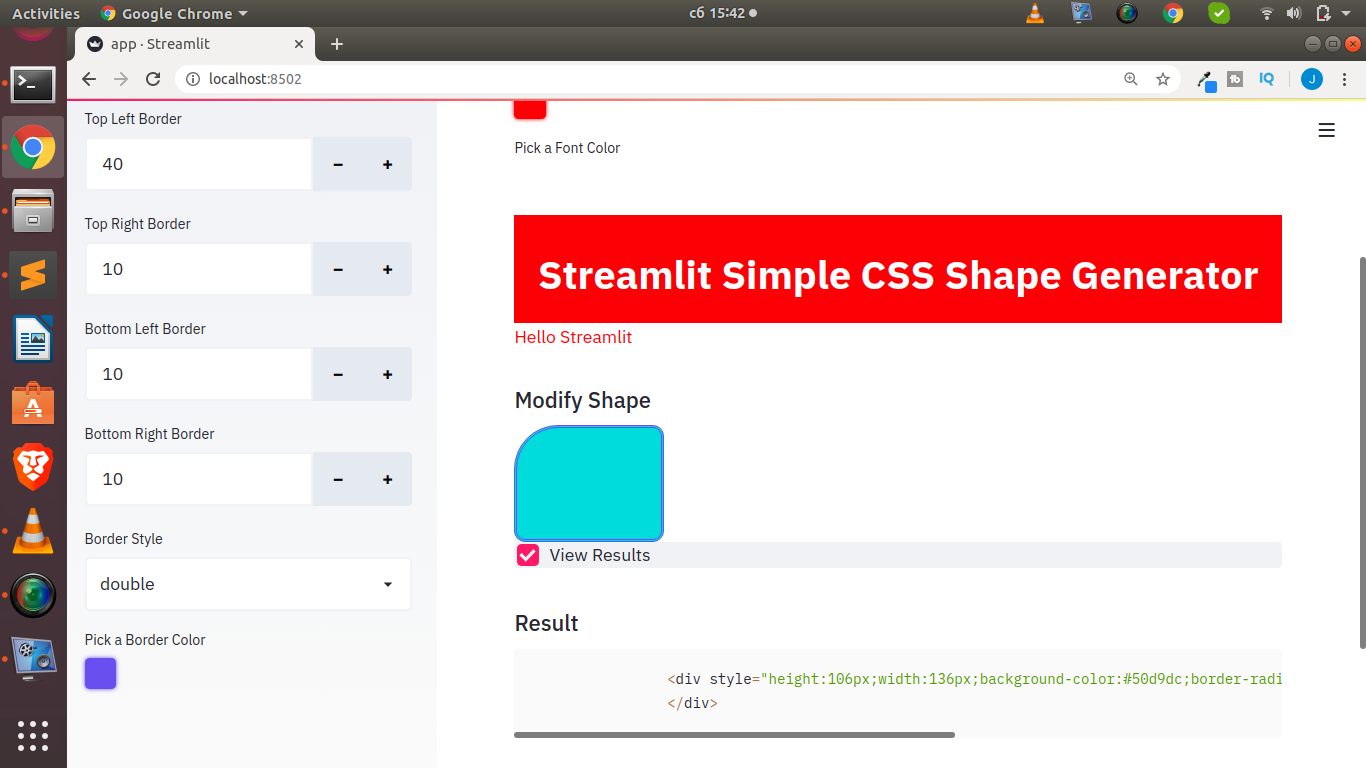Click the Top Left Border input field
Screen dimensions: 1366x768
click(x=199, y=164)
